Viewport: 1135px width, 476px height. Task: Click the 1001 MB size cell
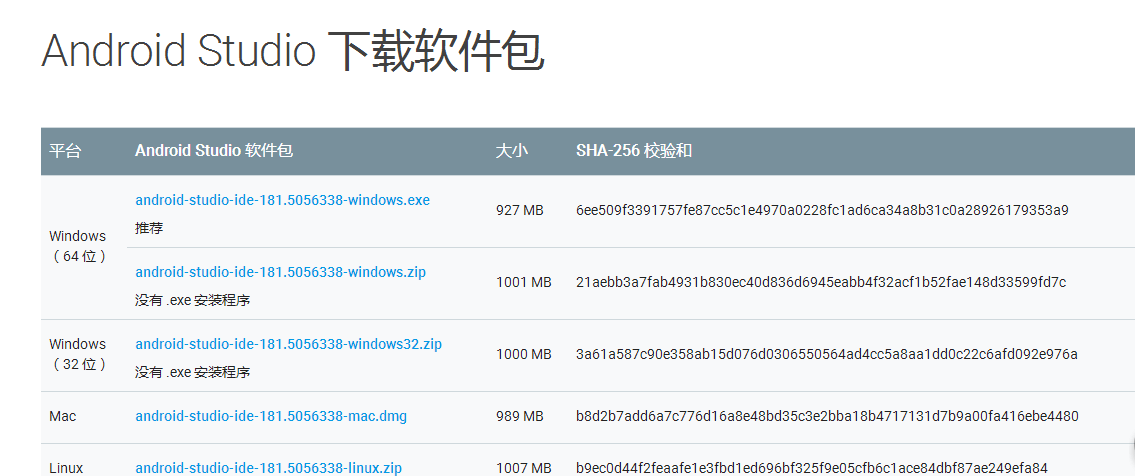click(x=523, y=282)
